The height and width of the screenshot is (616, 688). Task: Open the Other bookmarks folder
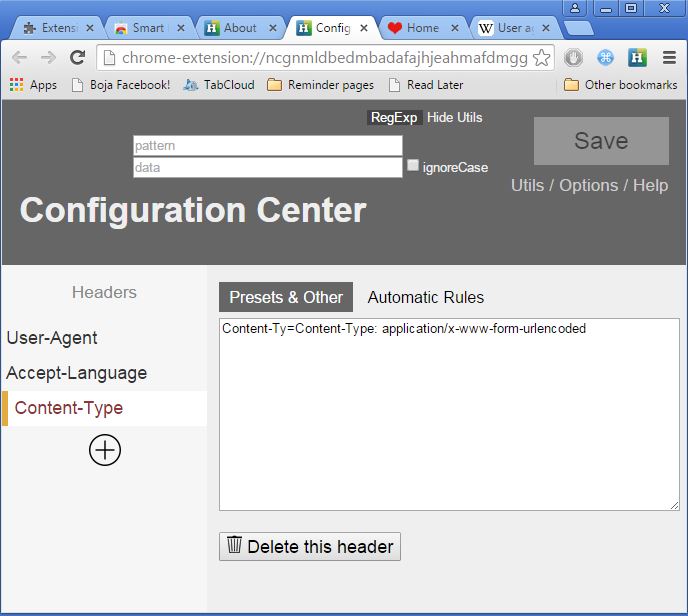pos(620,85)
